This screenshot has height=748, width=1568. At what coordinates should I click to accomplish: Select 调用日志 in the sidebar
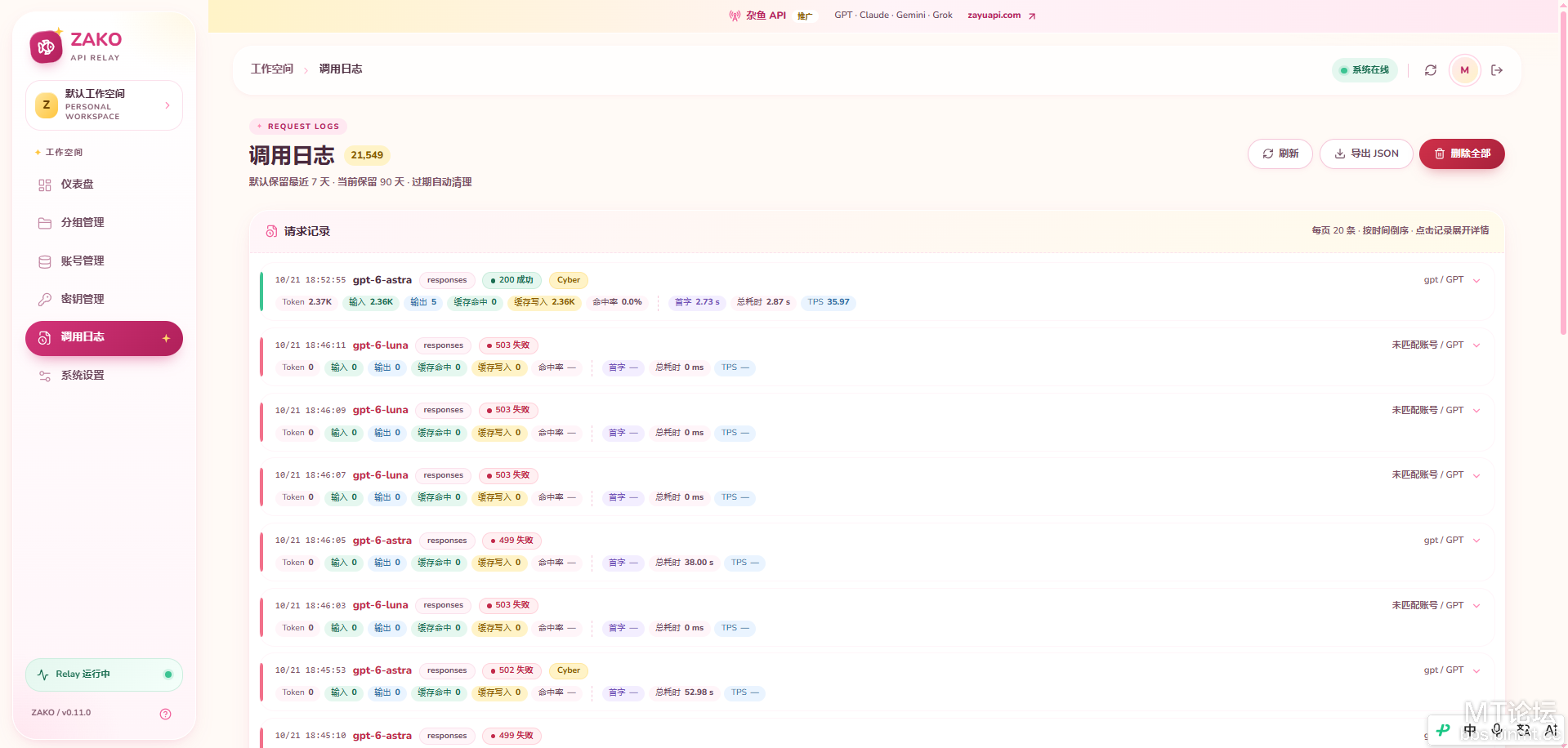104,338
